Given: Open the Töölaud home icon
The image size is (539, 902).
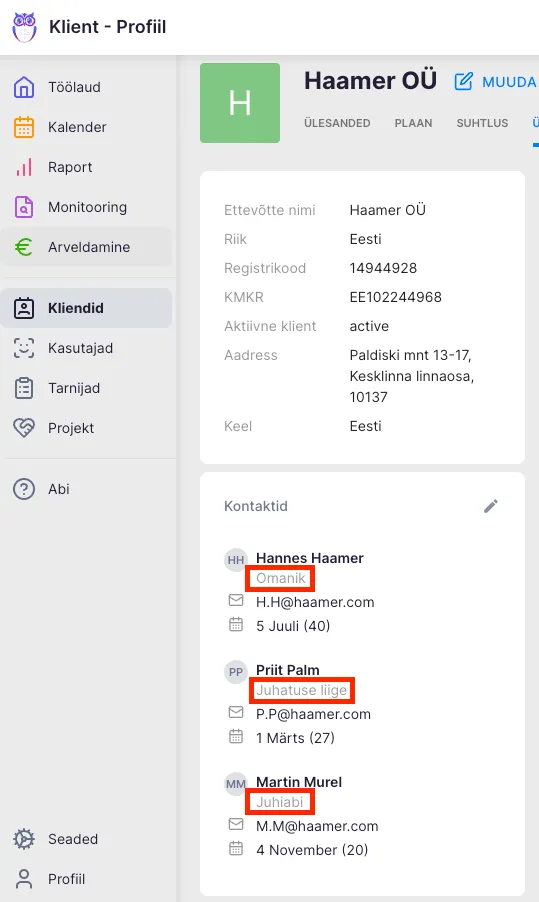Looking at the screenshot, I should 24,87.
